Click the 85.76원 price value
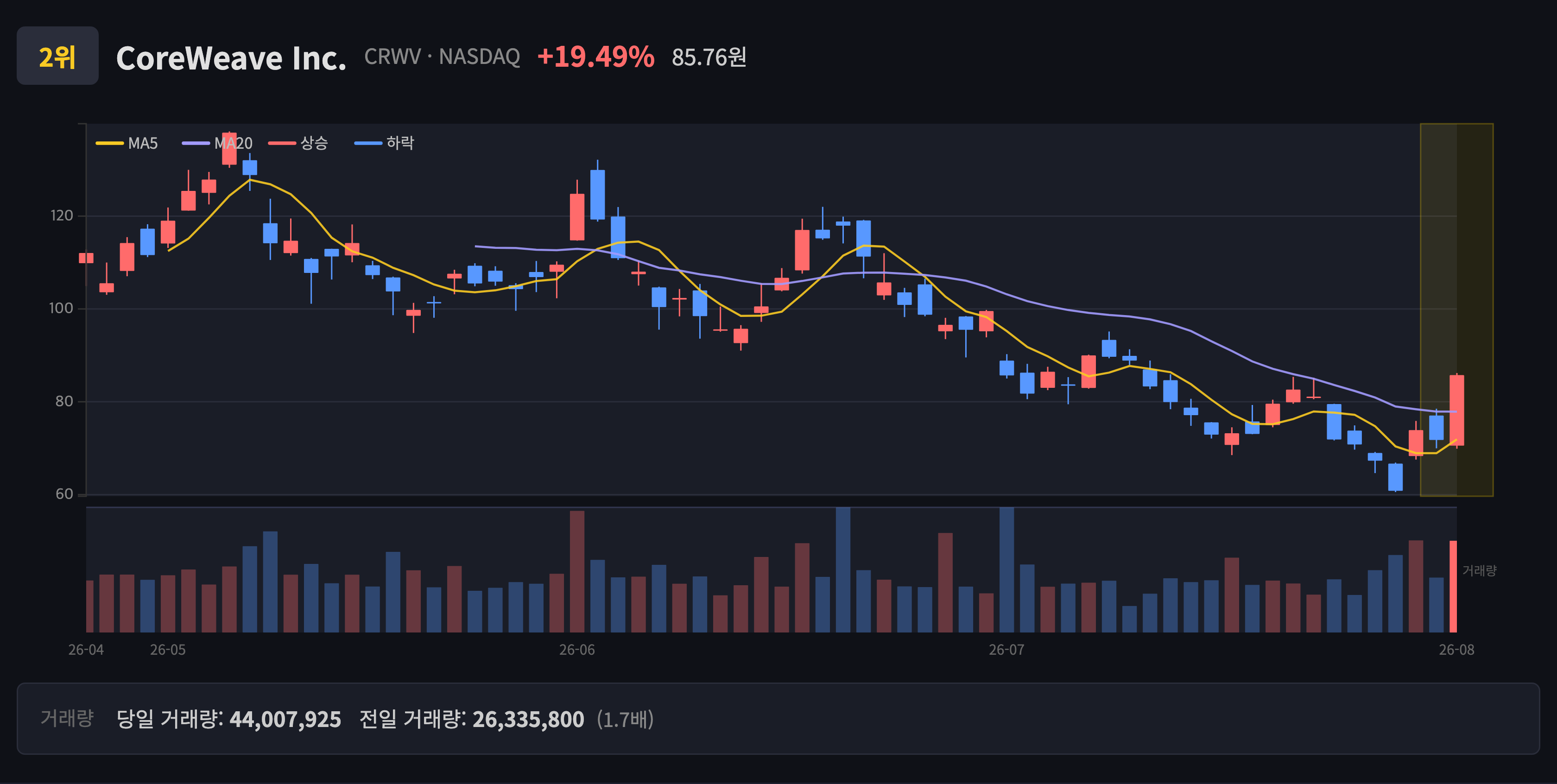The width and height of the screenshot is (1557, 784). (x=709, y=57)
